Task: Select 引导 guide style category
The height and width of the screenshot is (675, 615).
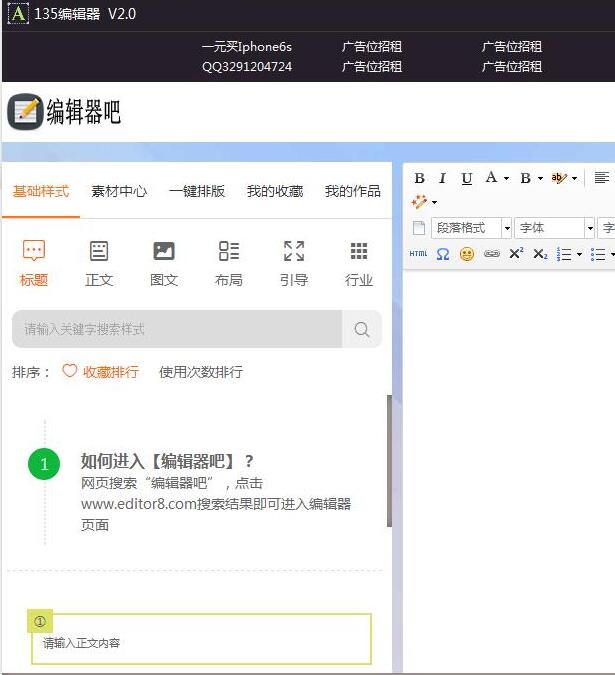Action: (x=294, y=263)
